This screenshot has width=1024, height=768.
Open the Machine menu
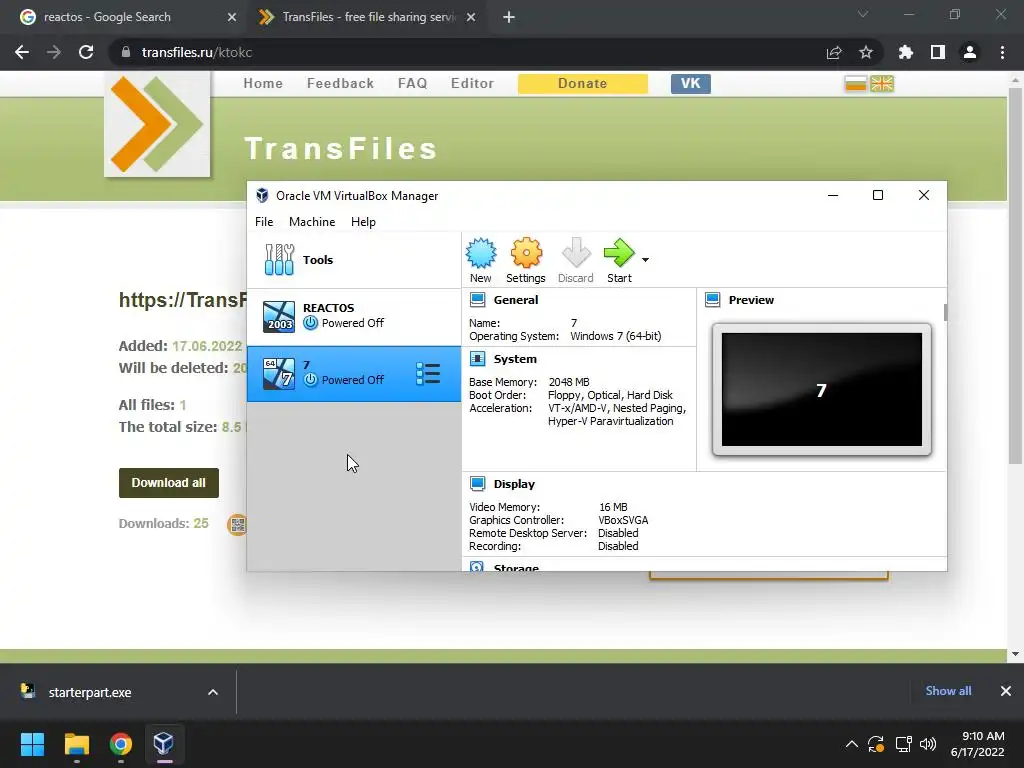point(312,222)
